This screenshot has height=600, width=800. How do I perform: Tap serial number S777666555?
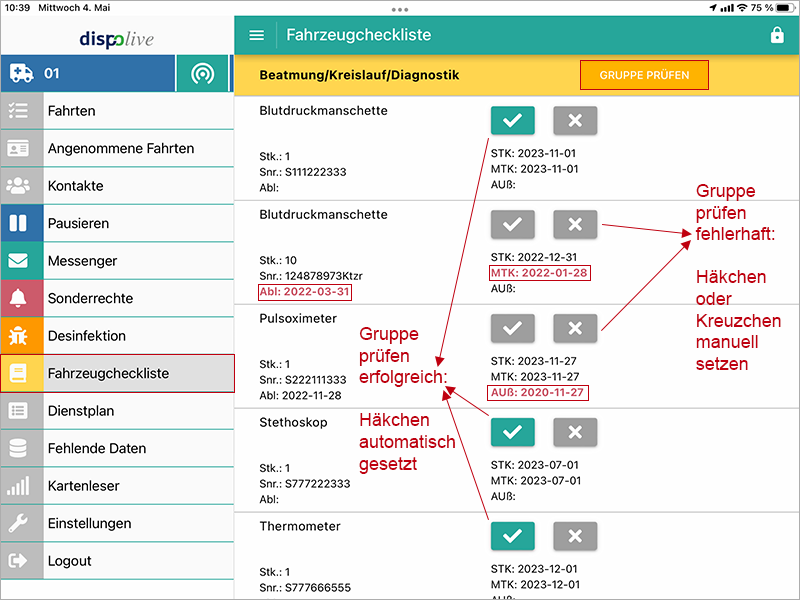(x=318, y=588)
